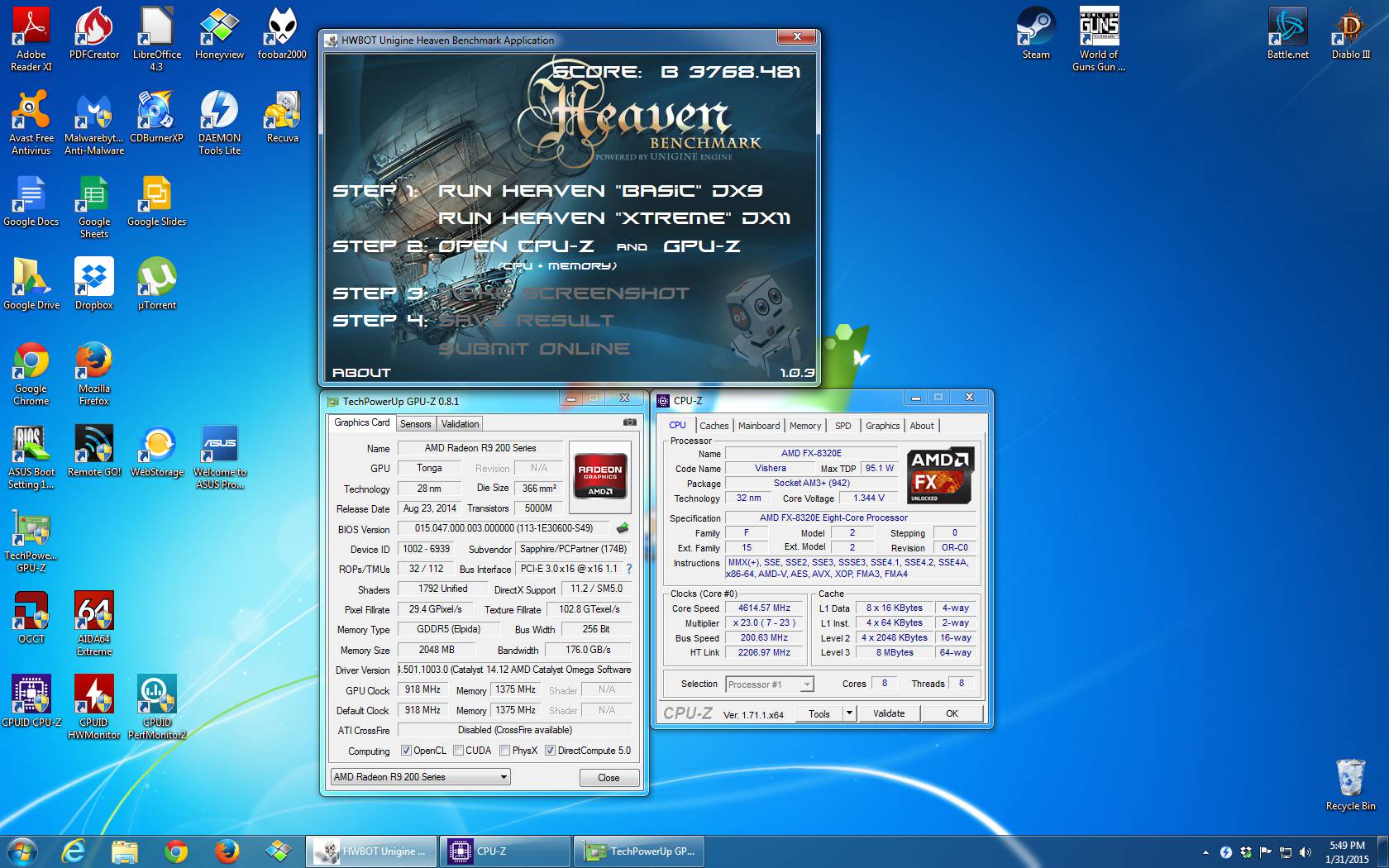This screenshot has width=1389, height=868.
Task: Click the Validate button in CPU-Z
Action: tap(889, 713)
